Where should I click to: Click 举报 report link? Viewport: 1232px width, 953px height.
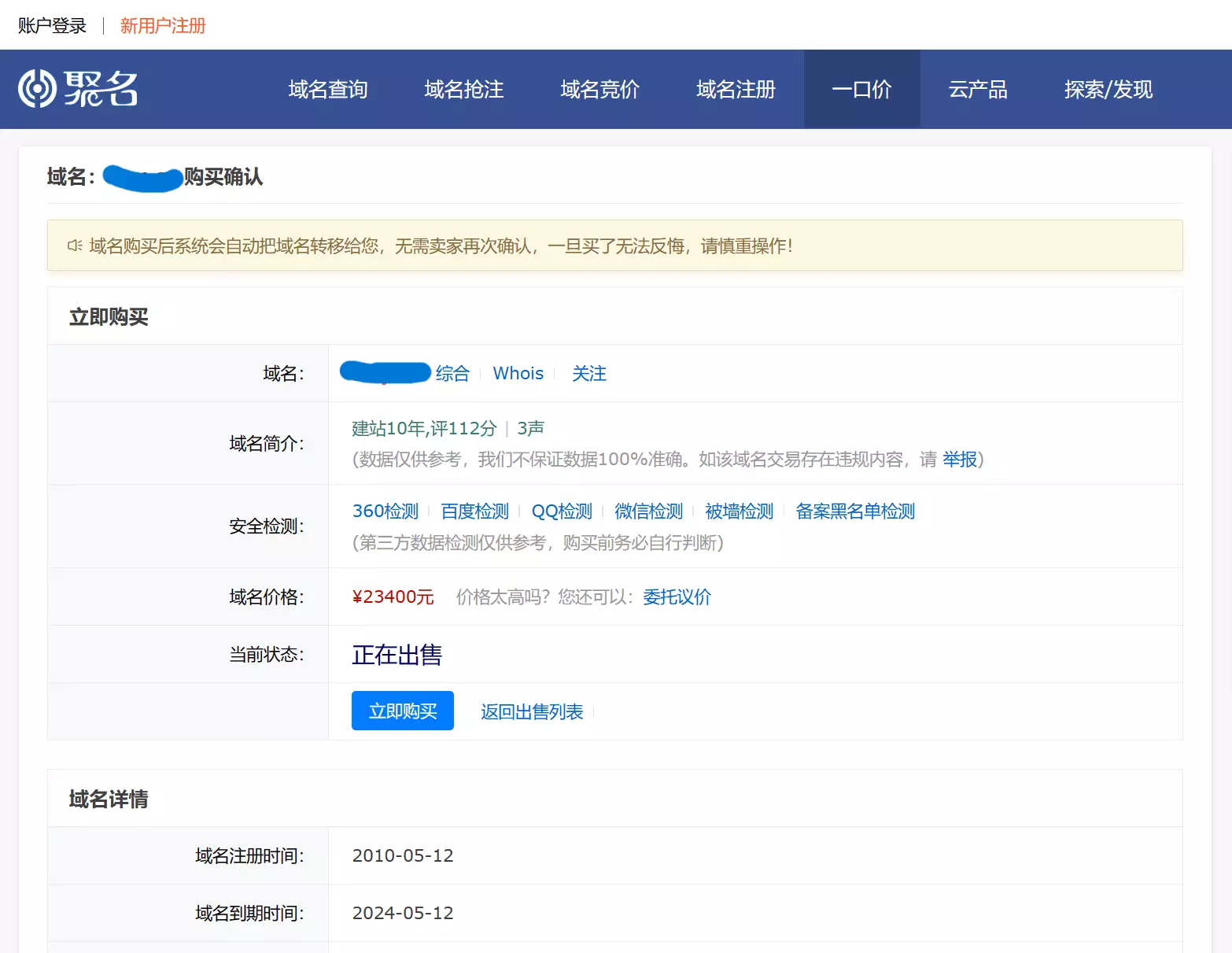click(x=960, y=459)
